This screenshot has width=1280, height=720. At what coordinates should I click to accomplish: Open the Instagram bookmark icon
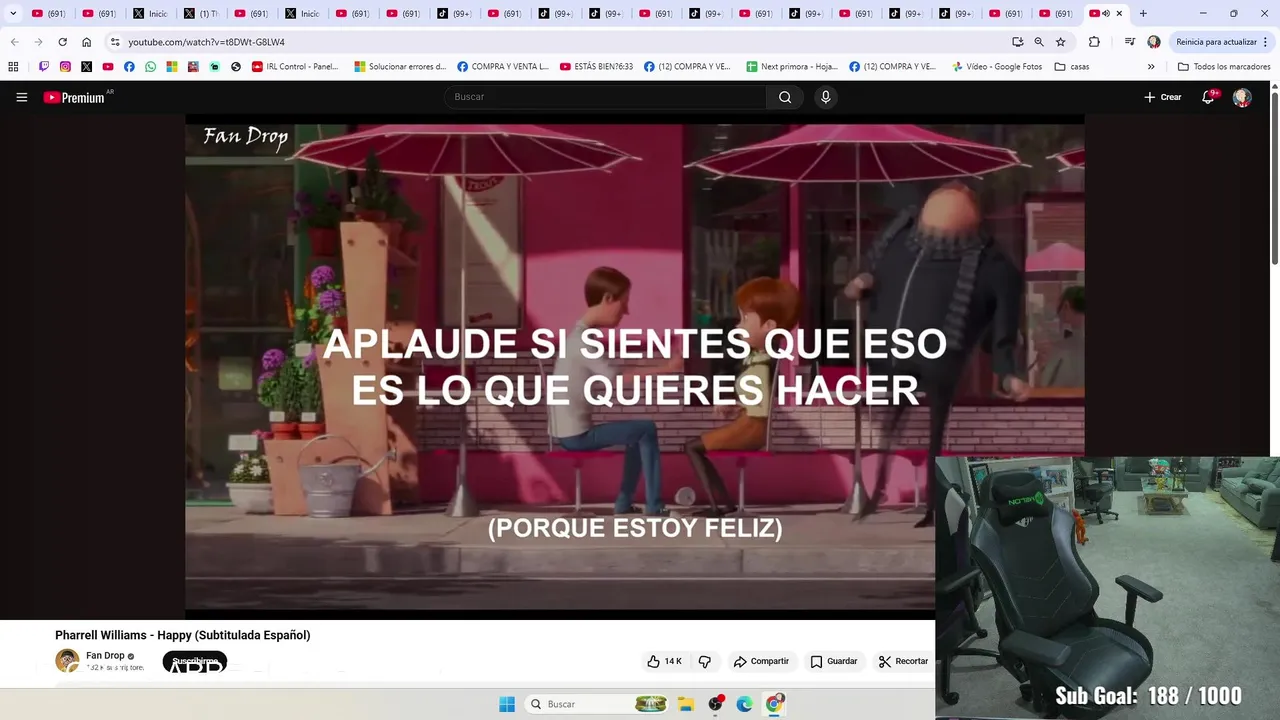pos(65,67)
